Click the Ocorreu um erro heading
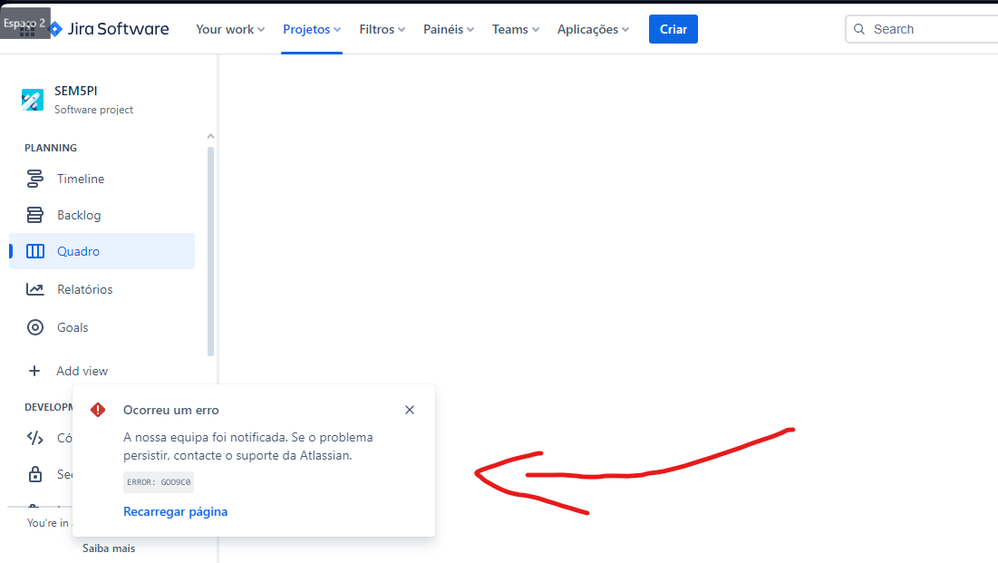 pyautogui.click(x=171, y=410)
